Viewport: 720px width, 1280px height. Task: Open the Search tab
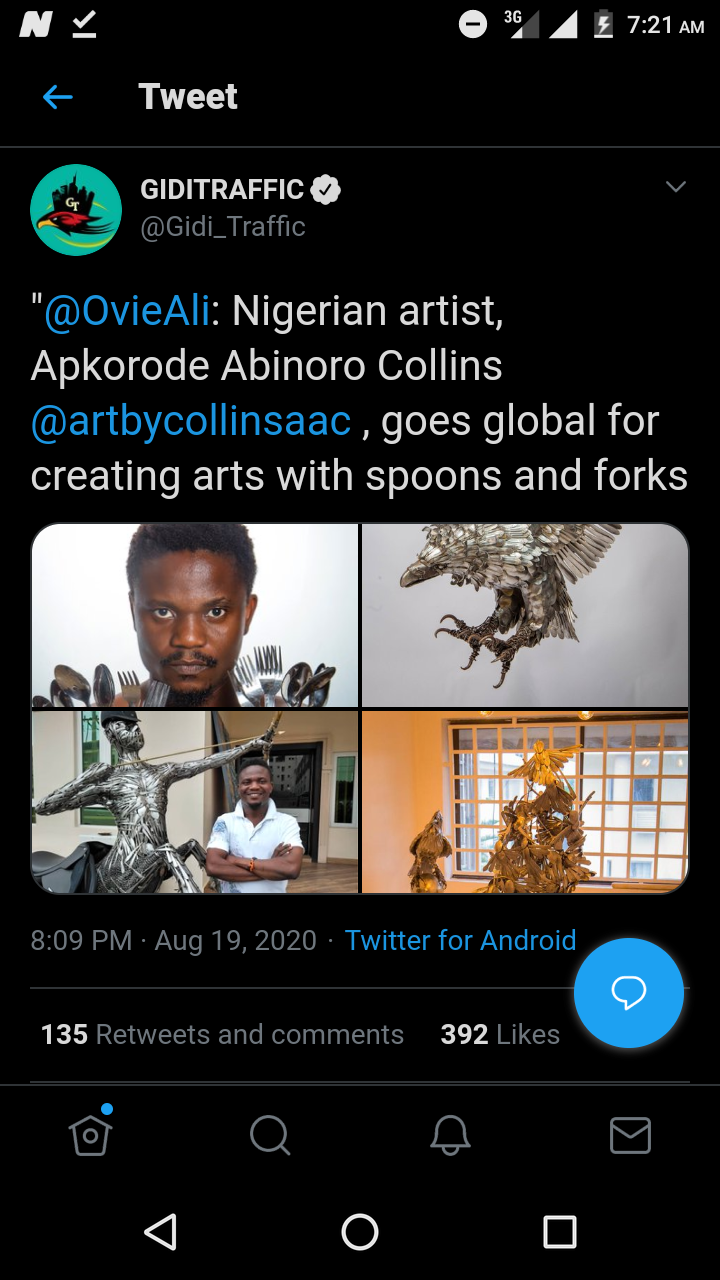click(x=270, y=1135)
